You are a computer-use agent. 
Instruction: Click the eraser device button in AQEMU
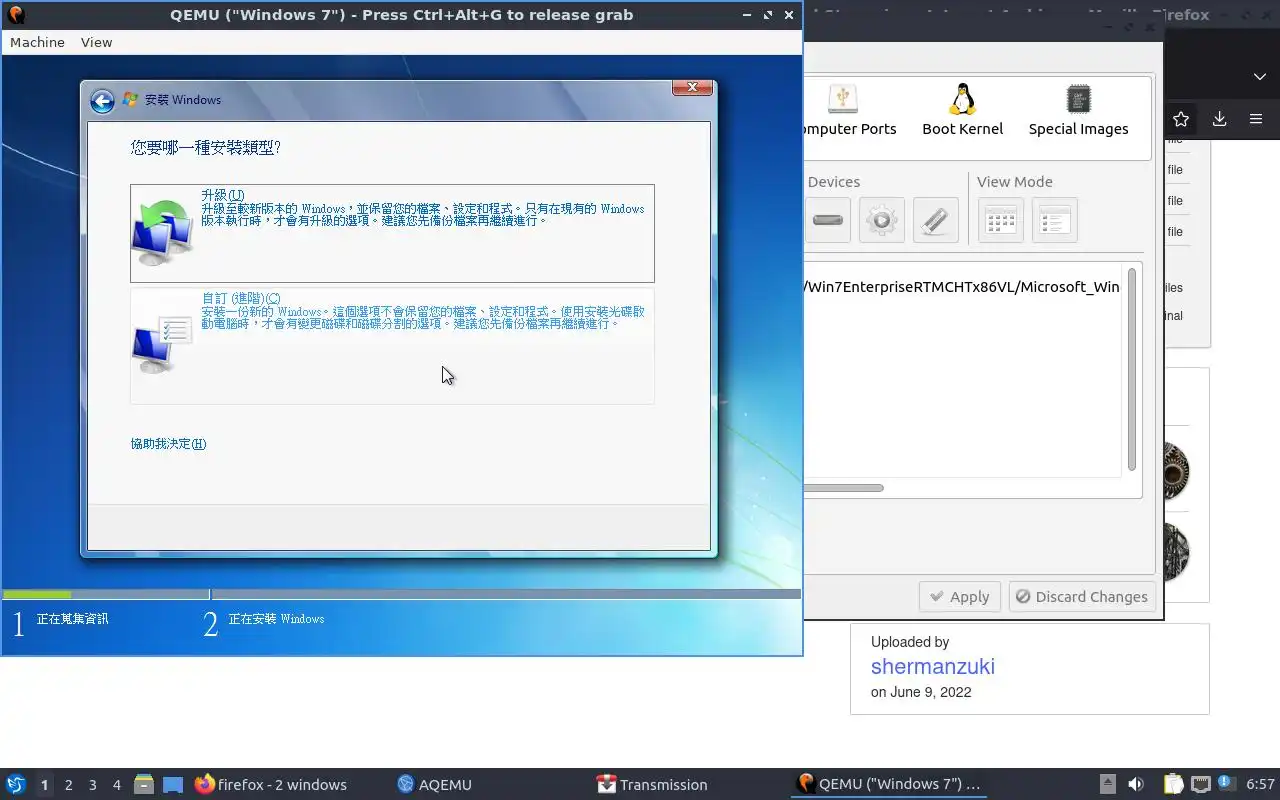[935, 220]
